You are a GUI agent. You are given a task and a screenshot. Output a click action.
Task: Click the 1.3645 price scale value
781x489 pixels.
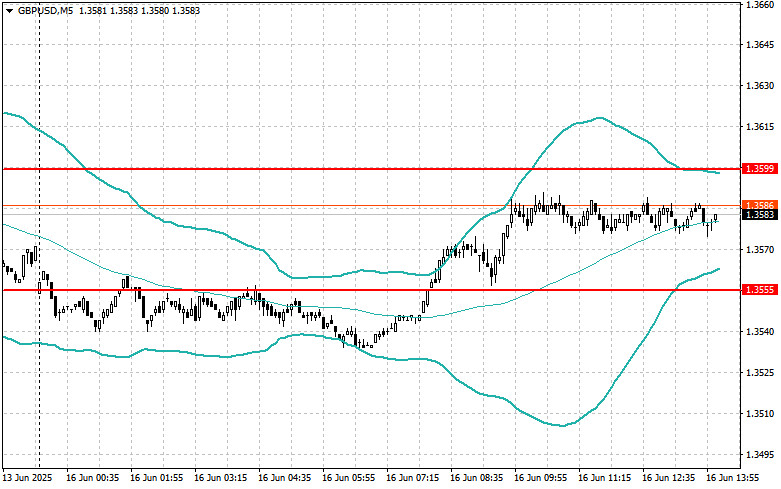point(760,45)
